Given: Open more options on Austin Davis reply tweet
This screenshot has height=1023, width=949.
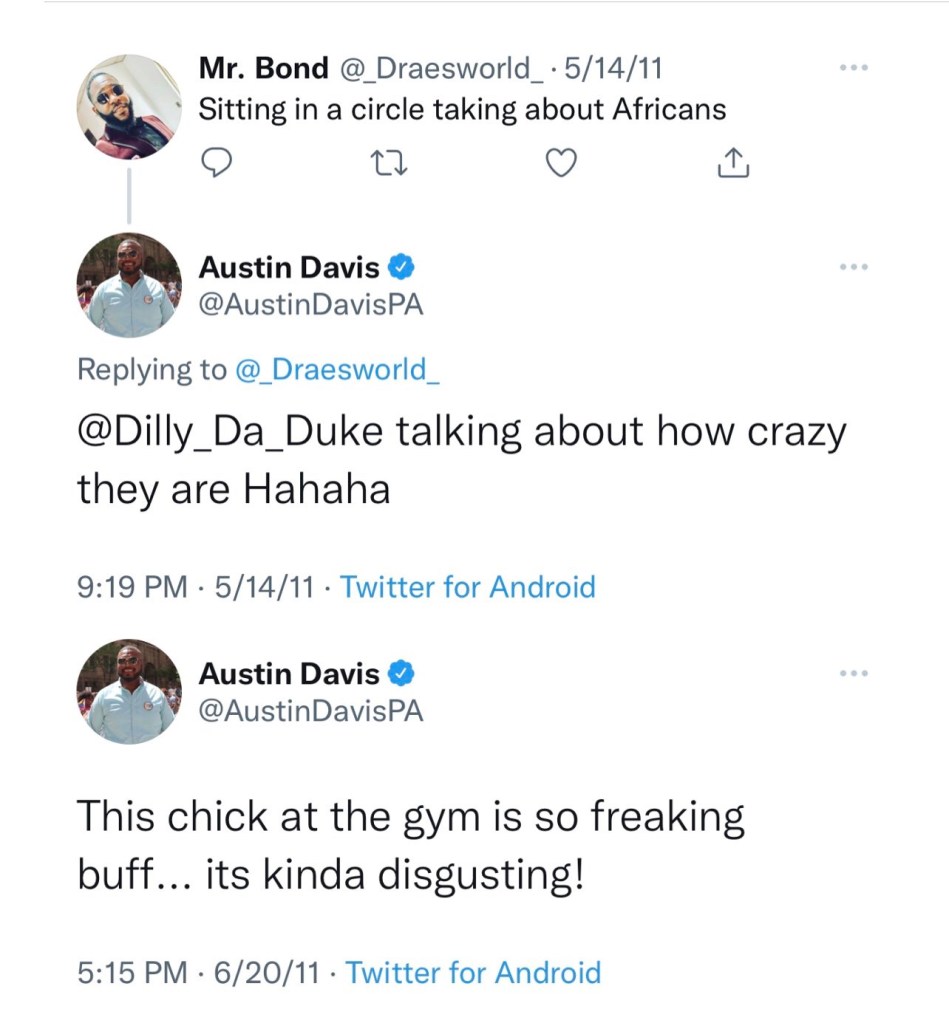Looking at the screenshot, I should tap(853, 267).
